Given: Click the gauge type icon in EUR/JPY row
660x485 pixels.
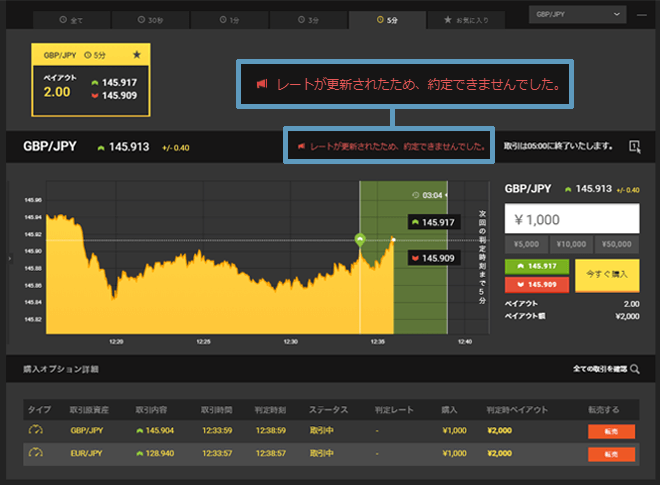Looking at the screenshot, I should (x=36, y=453).
